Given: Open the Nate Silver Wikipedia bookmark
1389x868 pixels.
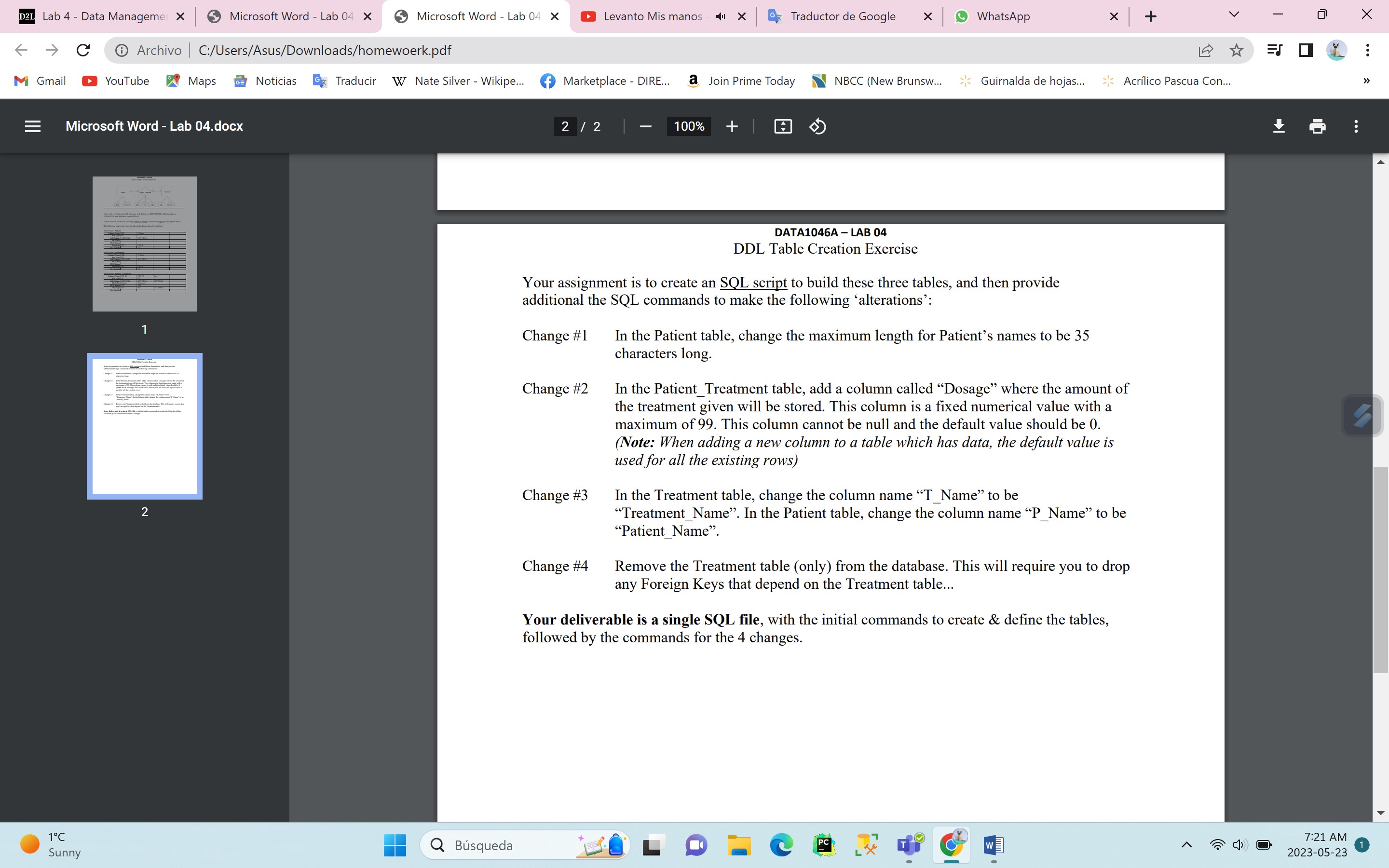Looking at the screenshot, I should [458, 81].
